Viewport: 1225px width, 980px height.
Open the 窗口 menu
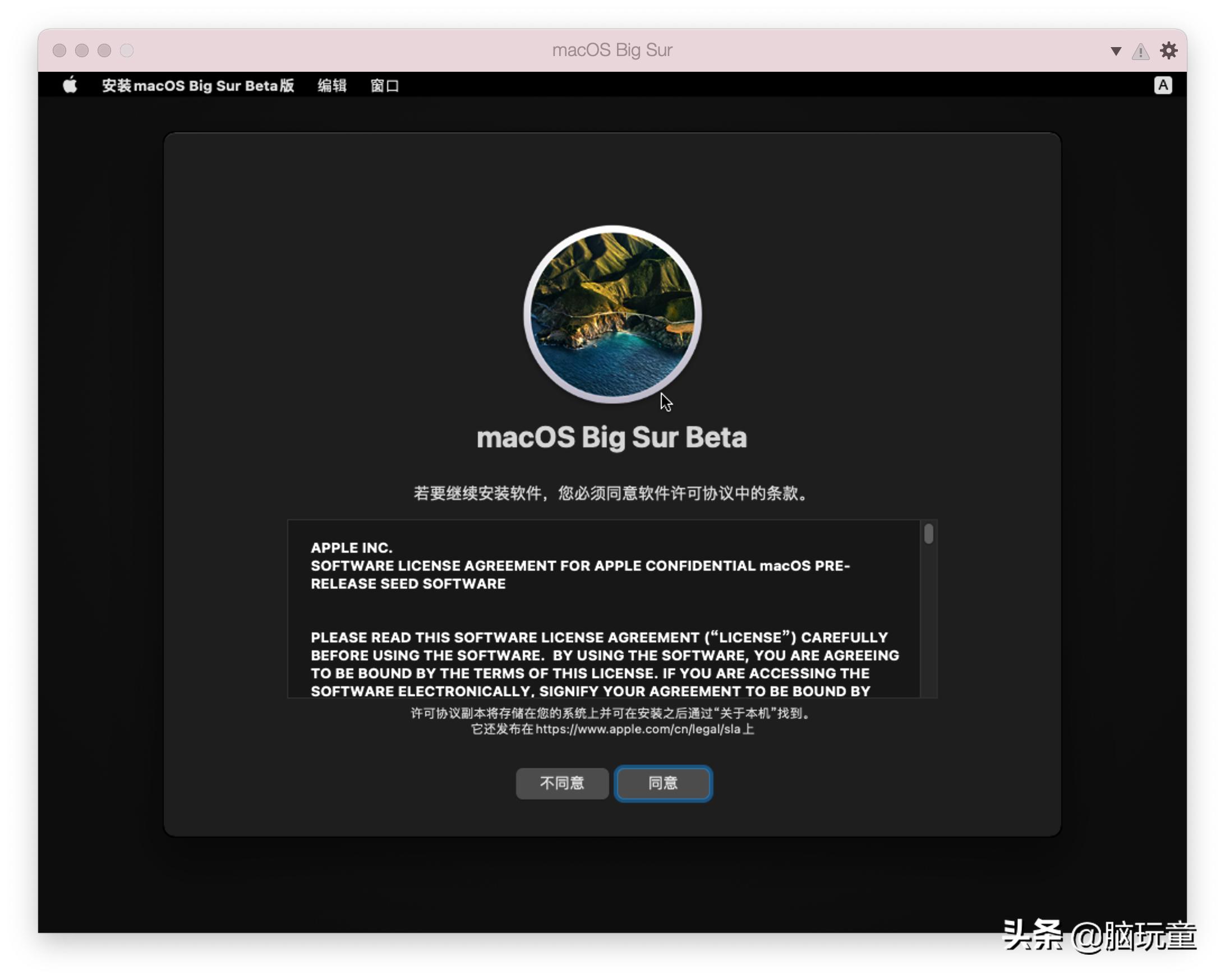[x=385, y=86]
